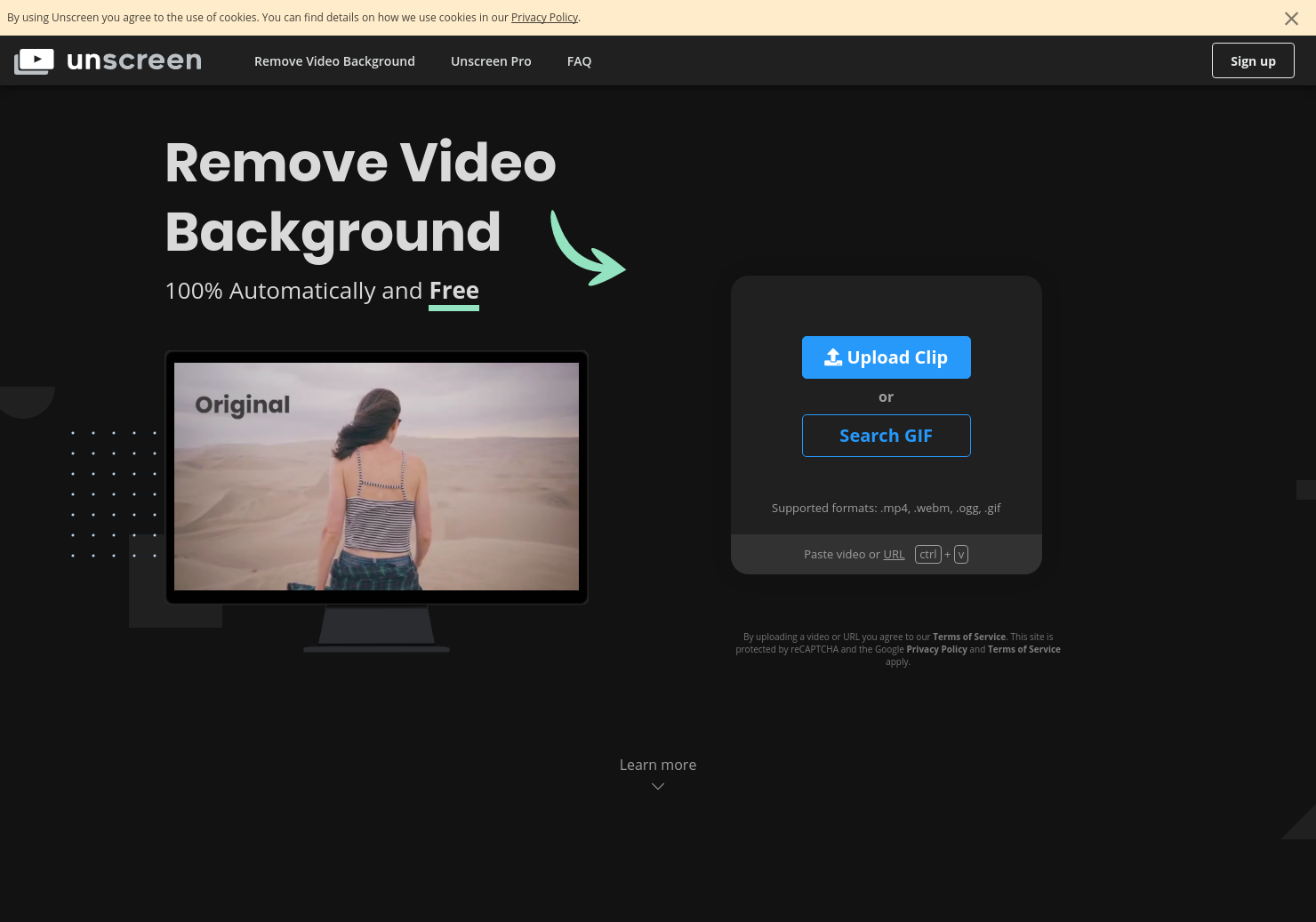1316x922 pixels.
Task: Open the Google Terms of Service link after 'and'
Action: [1023, 649]
